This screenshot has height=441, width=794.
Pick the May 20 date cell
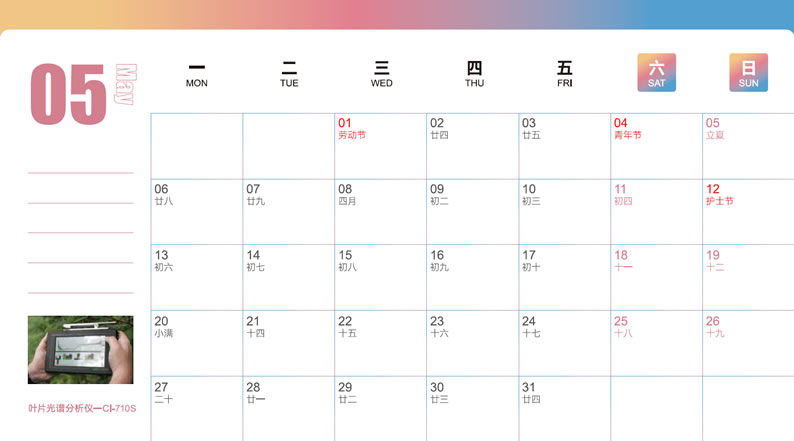point(196,343)
